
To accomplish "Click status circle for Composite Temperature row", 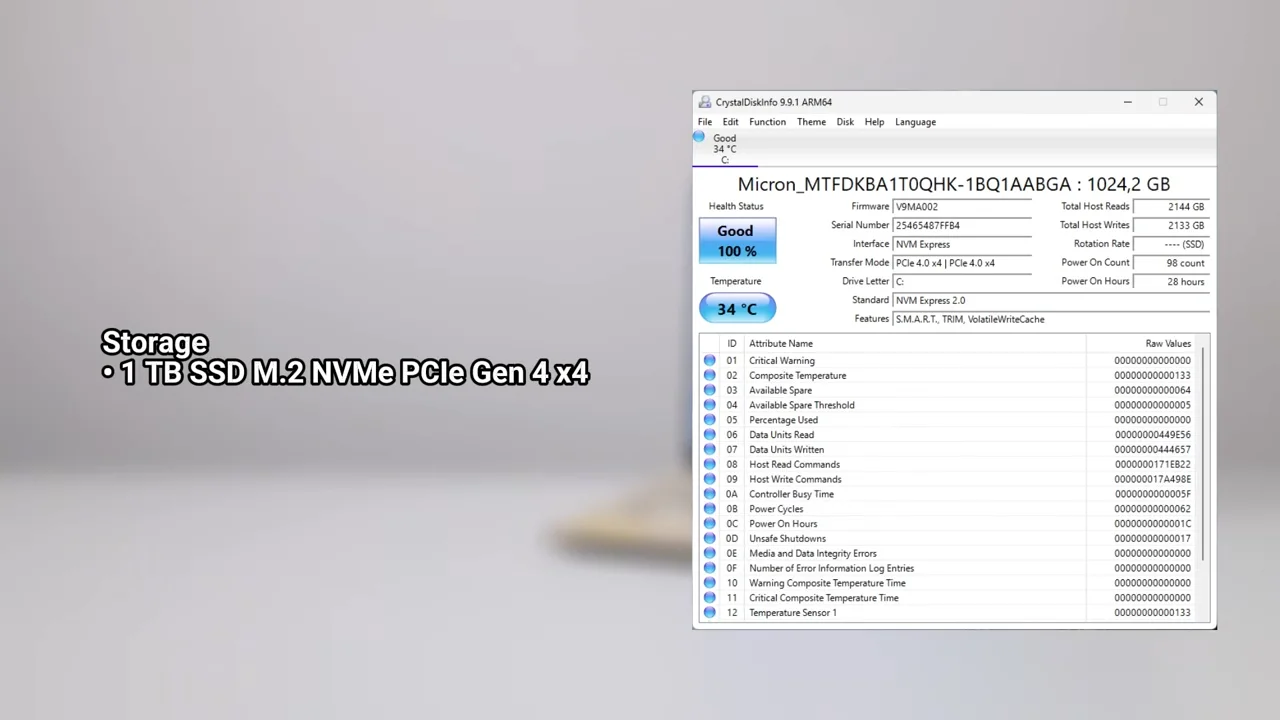I will pyautogui.click(x=709, y=375).
